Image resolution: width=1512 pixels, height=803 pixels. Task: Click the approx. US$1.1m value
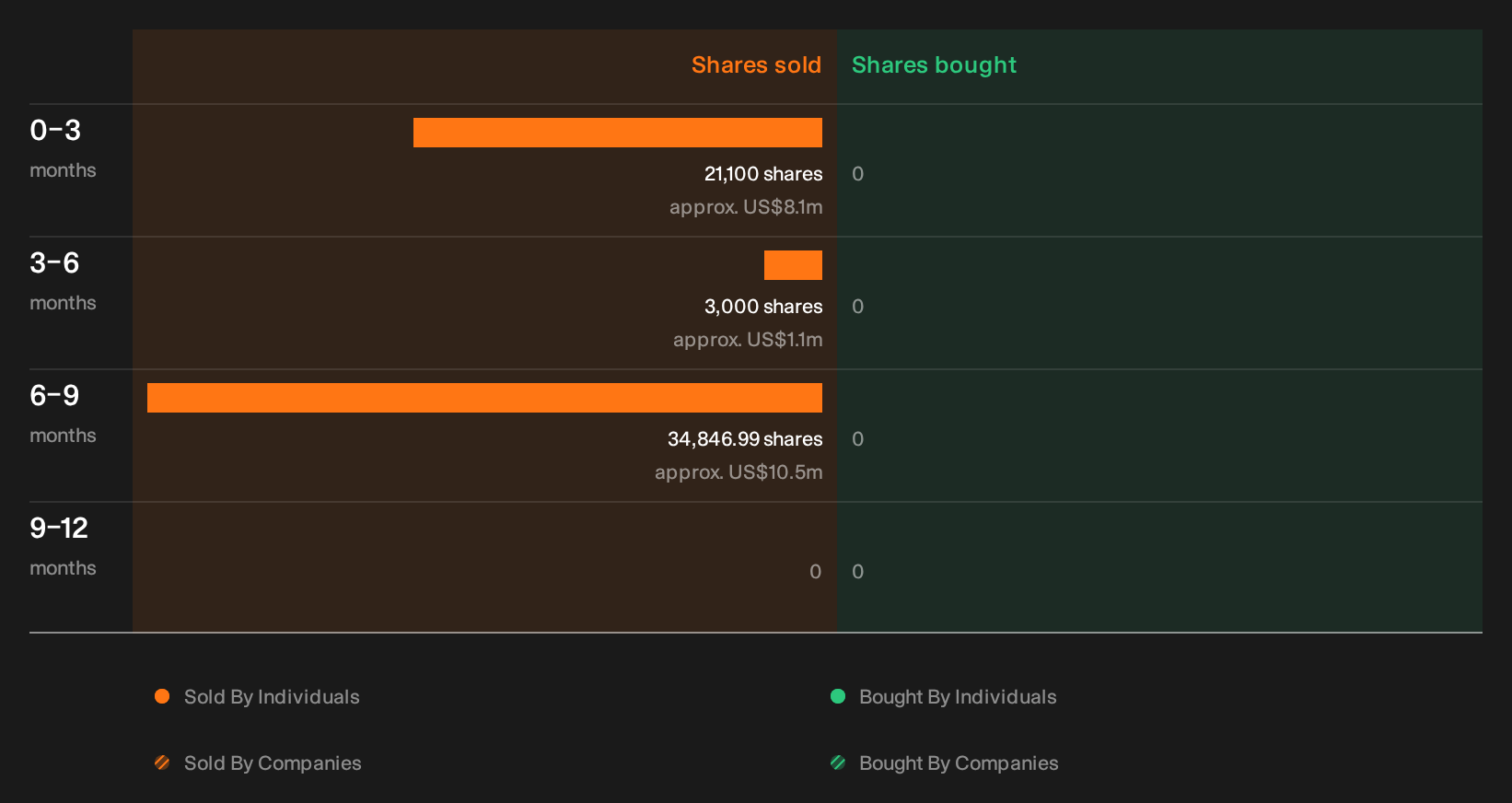[x=748, y=340]
